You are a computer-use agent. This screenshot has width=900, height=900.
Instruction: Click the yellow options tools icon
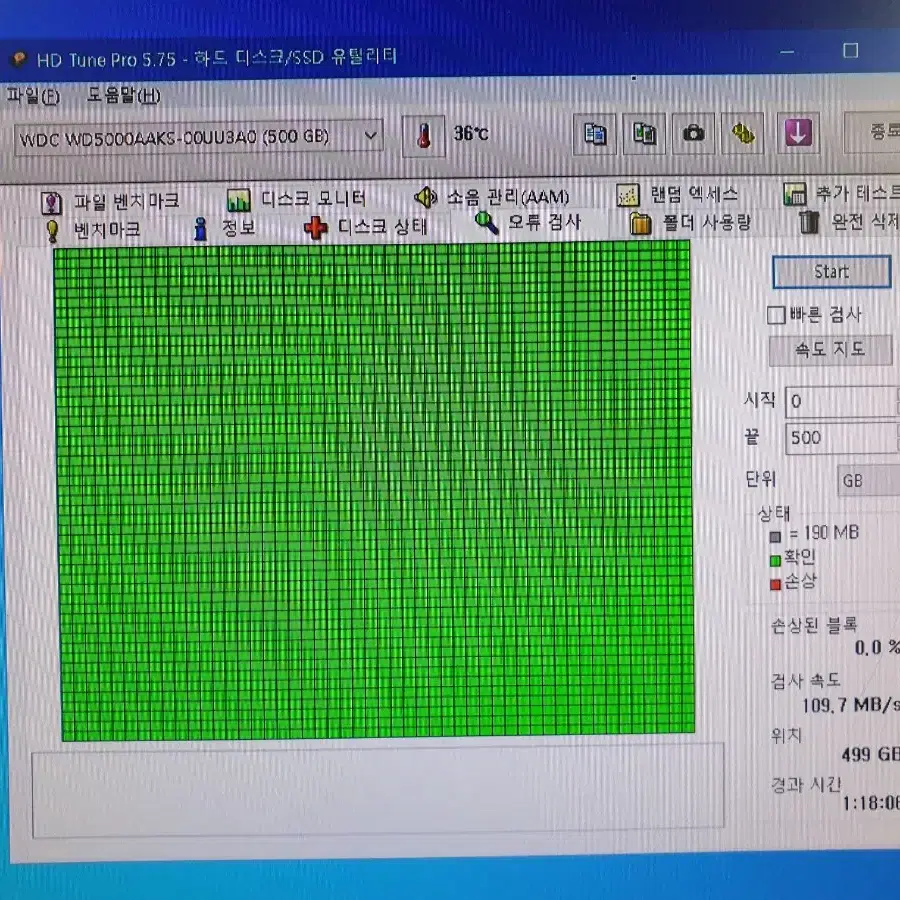point(743,134)
